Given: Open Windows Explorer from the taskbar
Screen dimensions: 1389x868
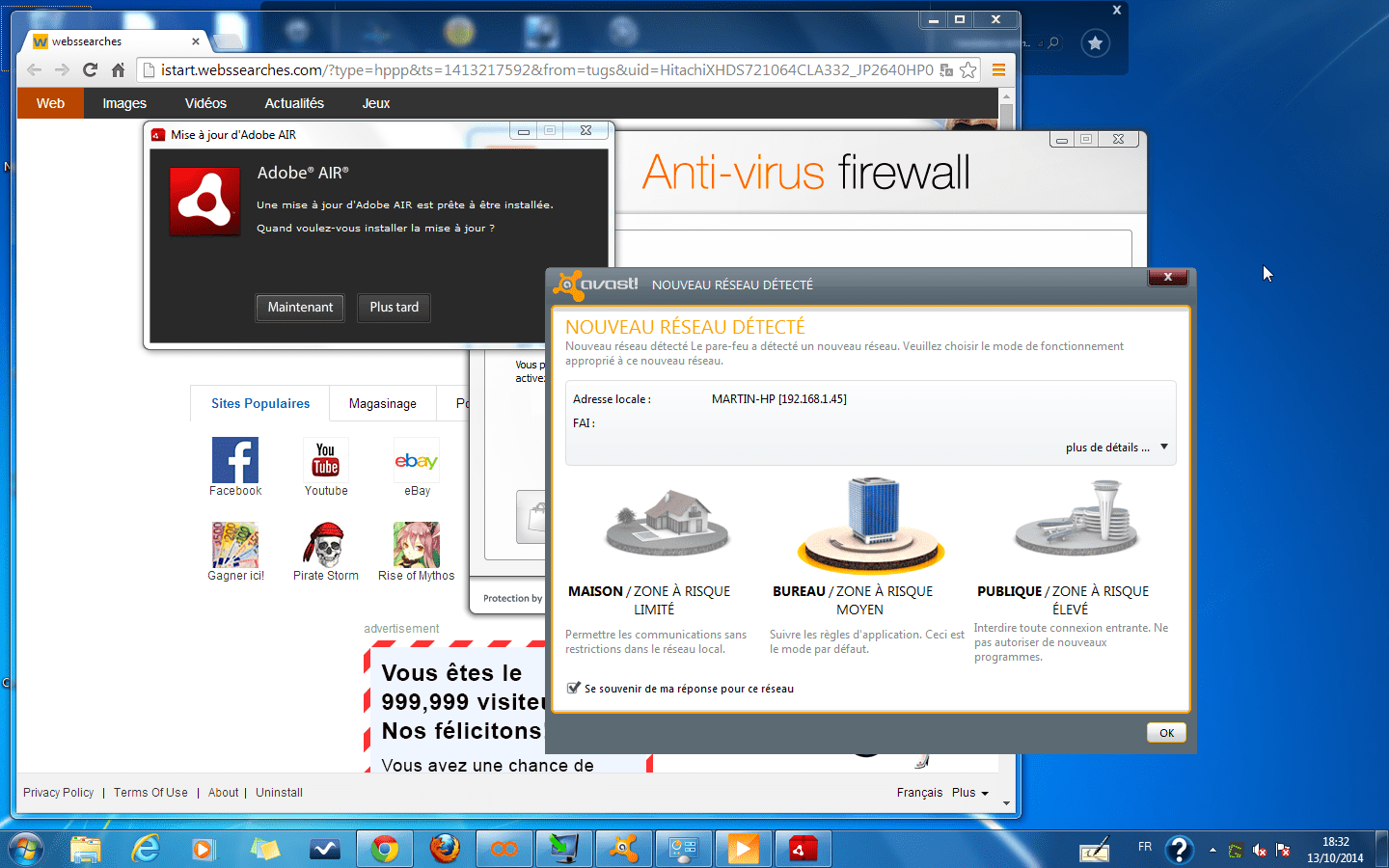Looking at the screenshot, I should [x=86, y=849].
